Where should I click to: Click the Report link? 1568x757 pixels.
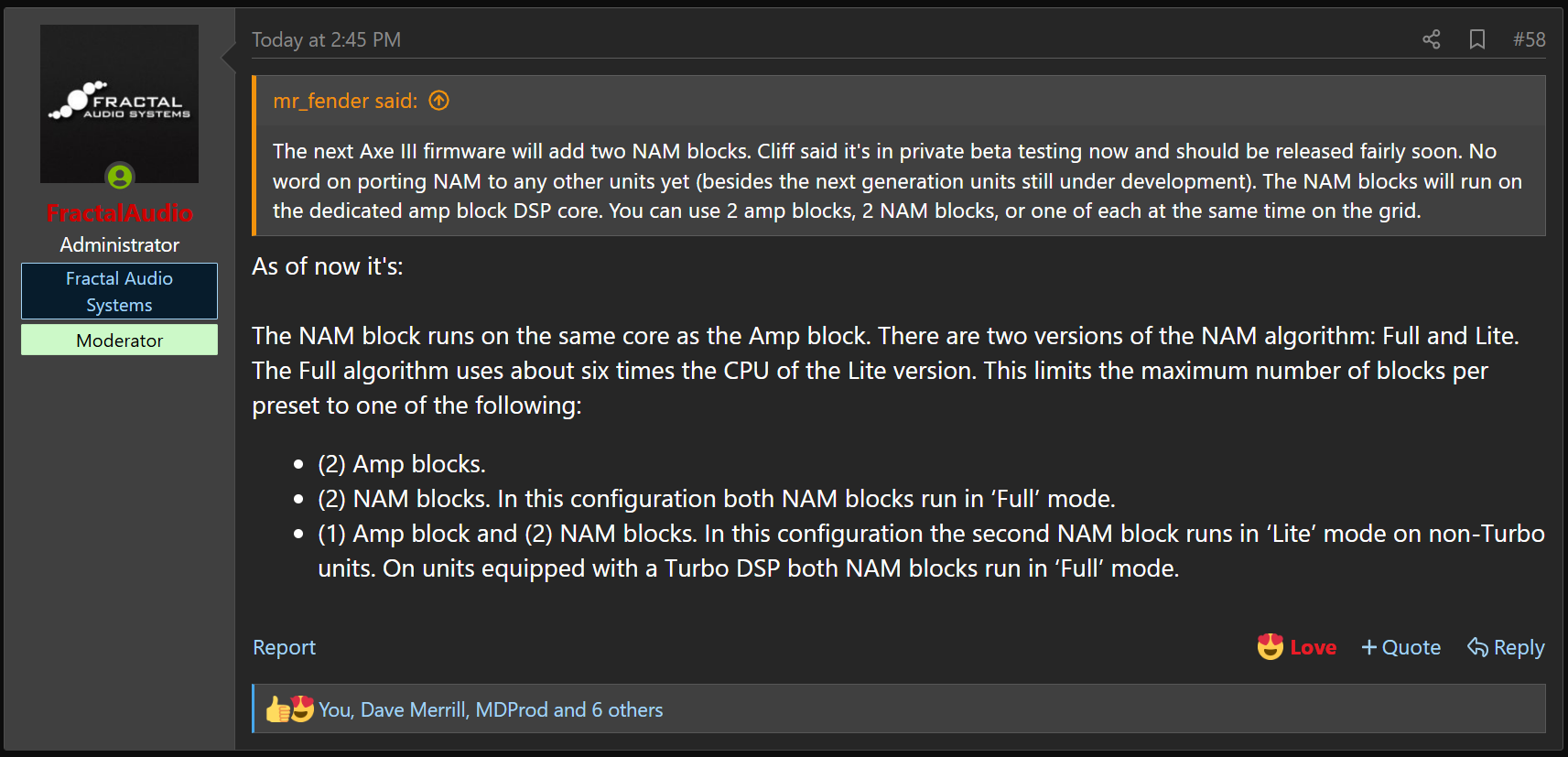[x=284, y=647]
